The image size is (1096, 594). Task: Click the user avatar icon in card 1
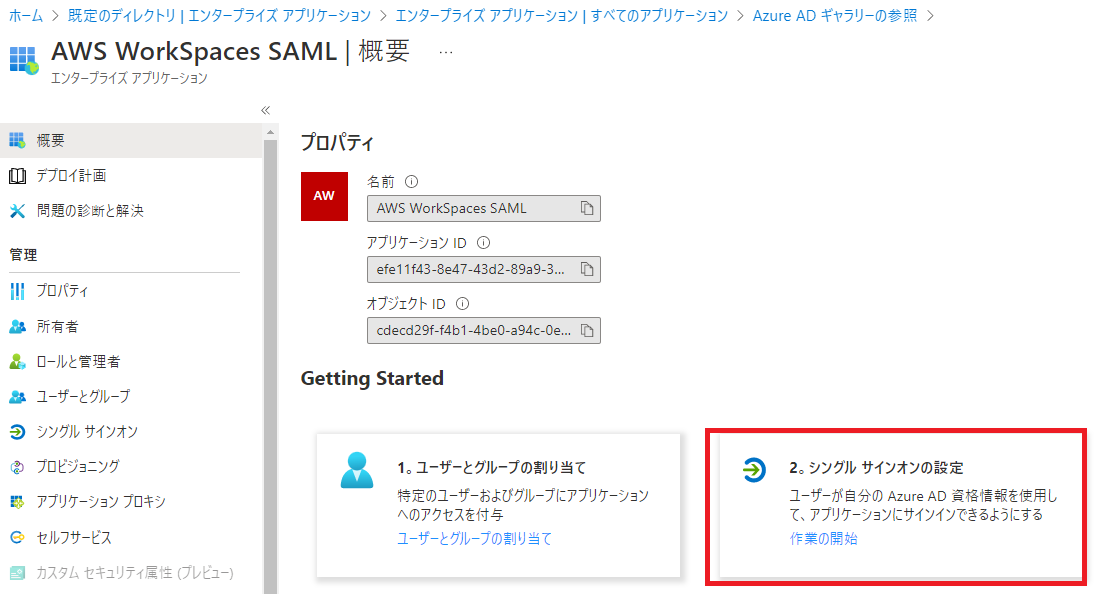[357, 470]
